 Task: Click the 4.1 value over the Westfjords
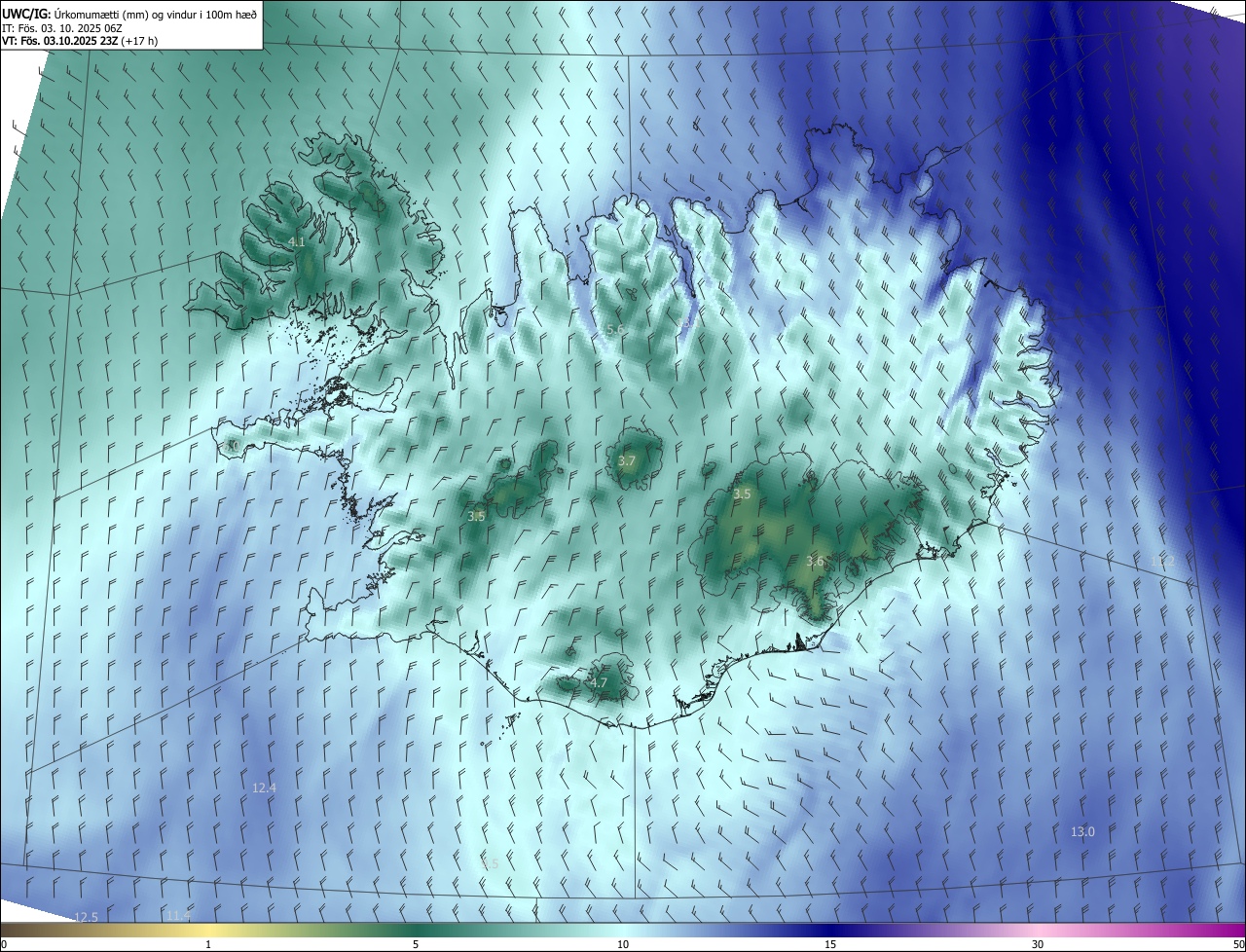[x=297, y=242]
